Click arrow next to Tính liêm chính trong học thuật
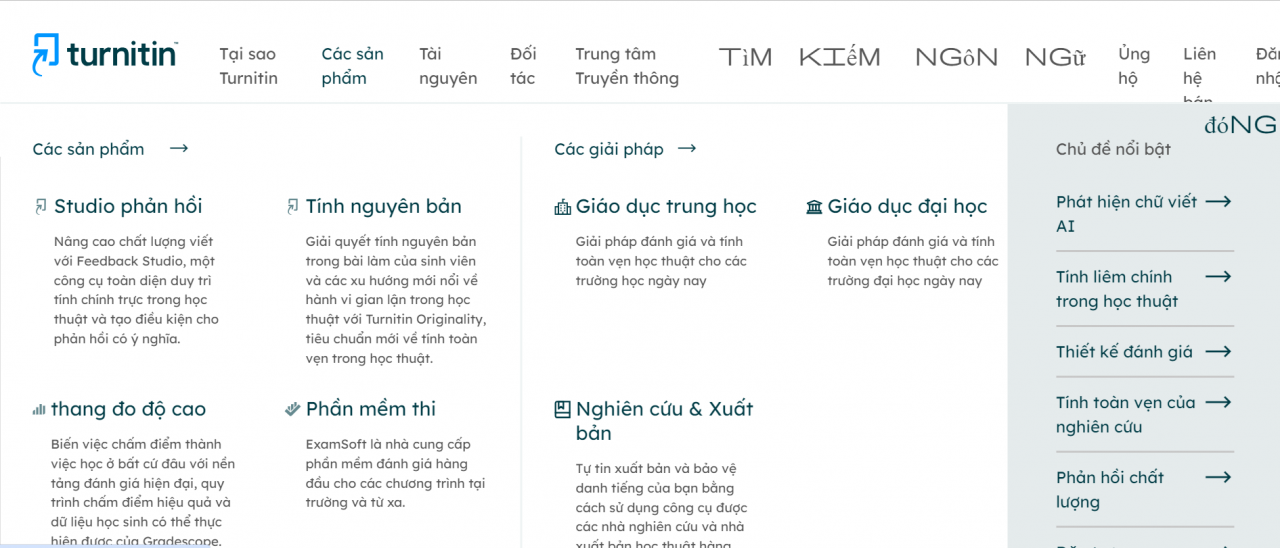1280x548 pixels. pos(1218,277)
